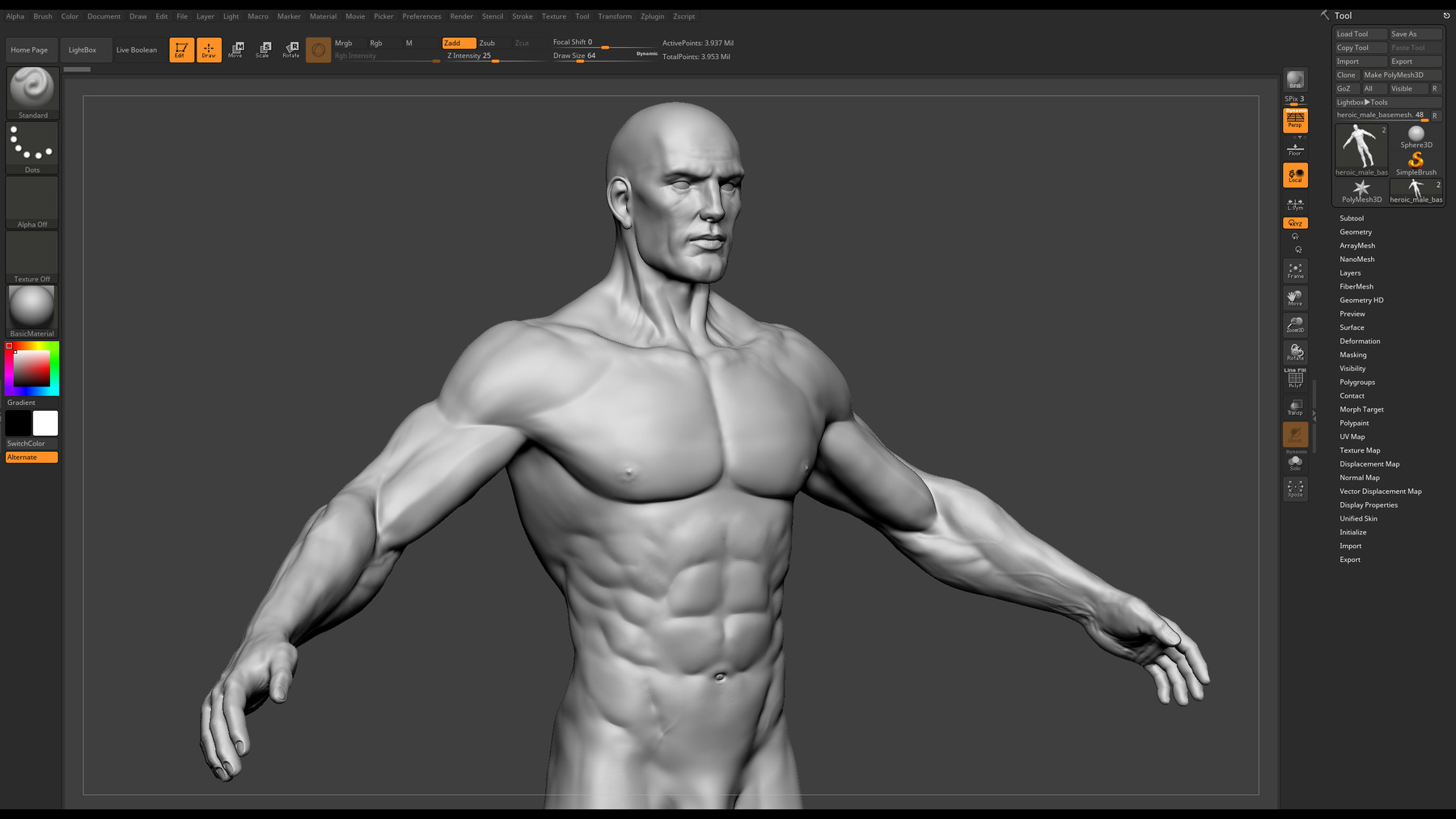Activate Edit mode button

181,49
